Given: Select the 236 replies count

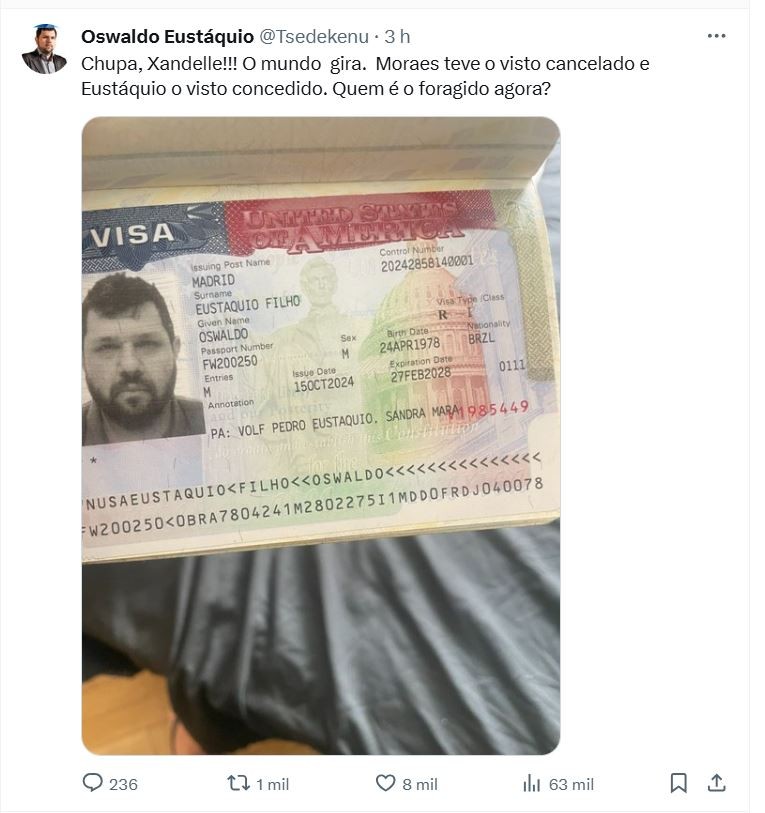Looking at the screenshot, I should point(123,784).
